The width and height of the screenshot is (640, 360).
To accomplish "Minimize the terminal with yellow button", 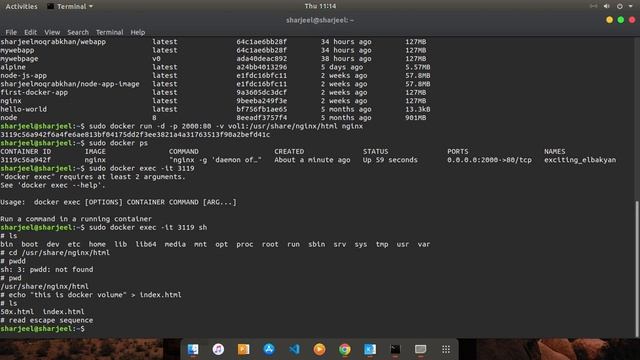I will pyautogui.click(x=609, y=20).
